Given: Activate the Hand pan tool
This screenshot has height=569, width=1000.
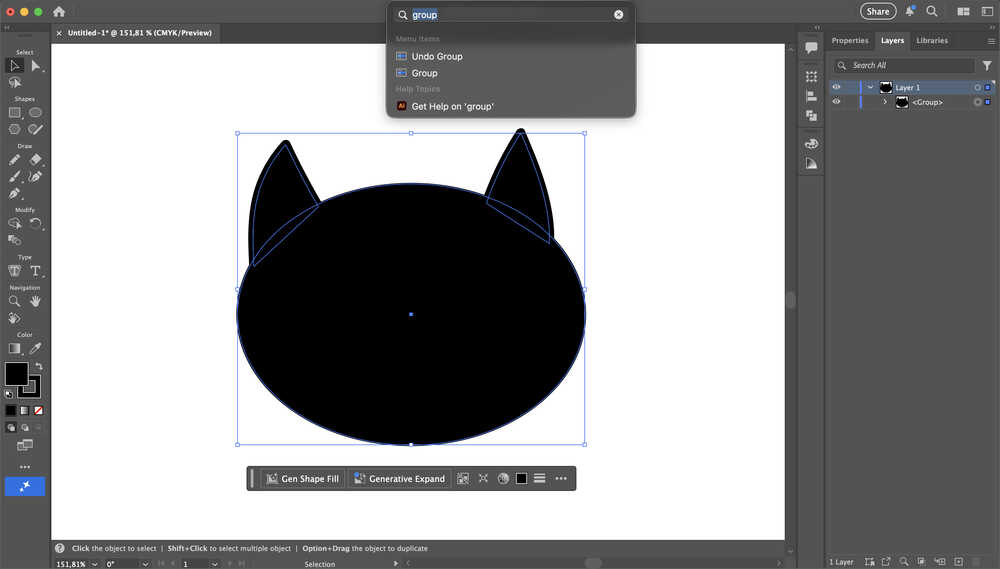Looking at the screenshot, I should [36, 301].
